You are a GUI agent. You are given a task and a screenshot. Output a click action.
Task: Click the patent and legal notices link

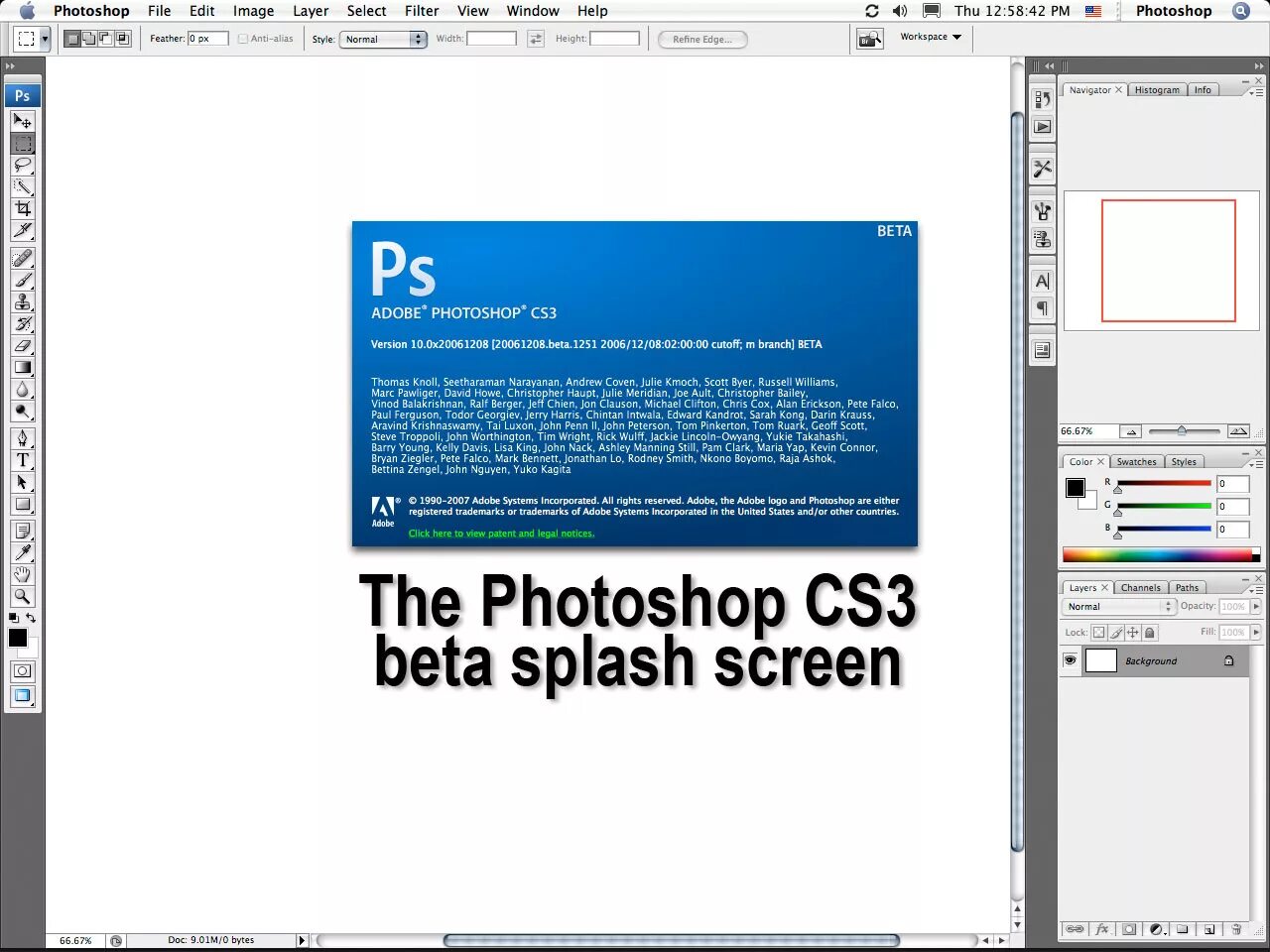[501, 534]
